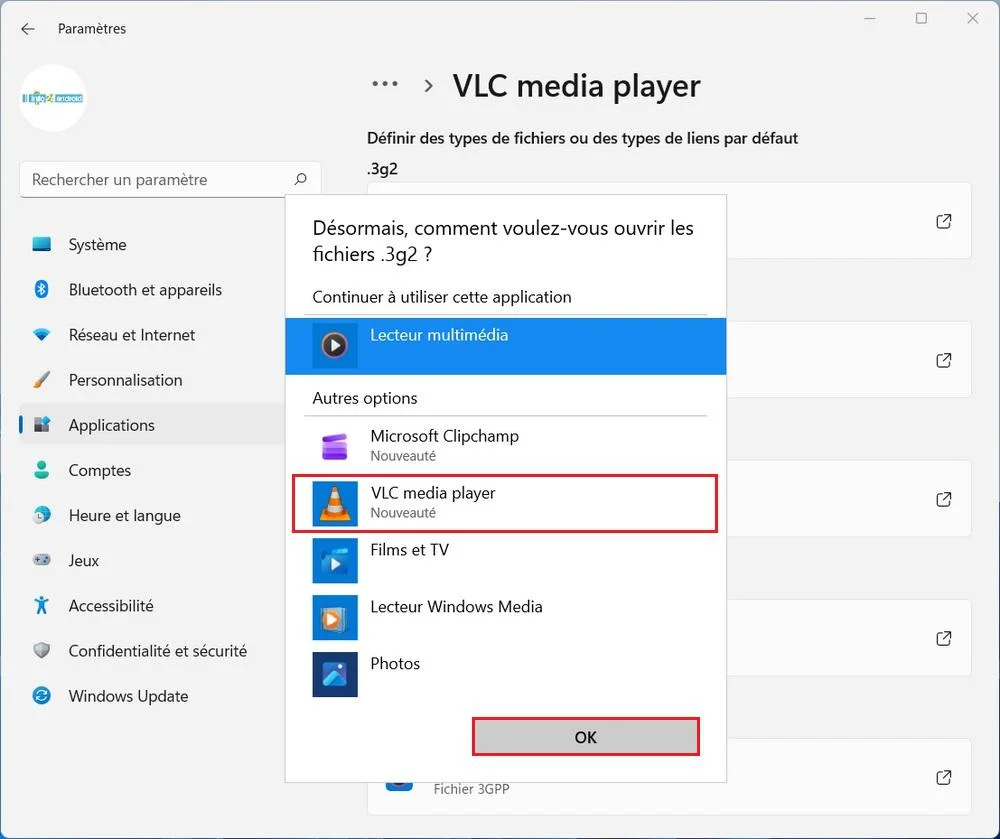Click the Heure et langue globe icon
1000x839 pixels.
[x=41, y=515]
